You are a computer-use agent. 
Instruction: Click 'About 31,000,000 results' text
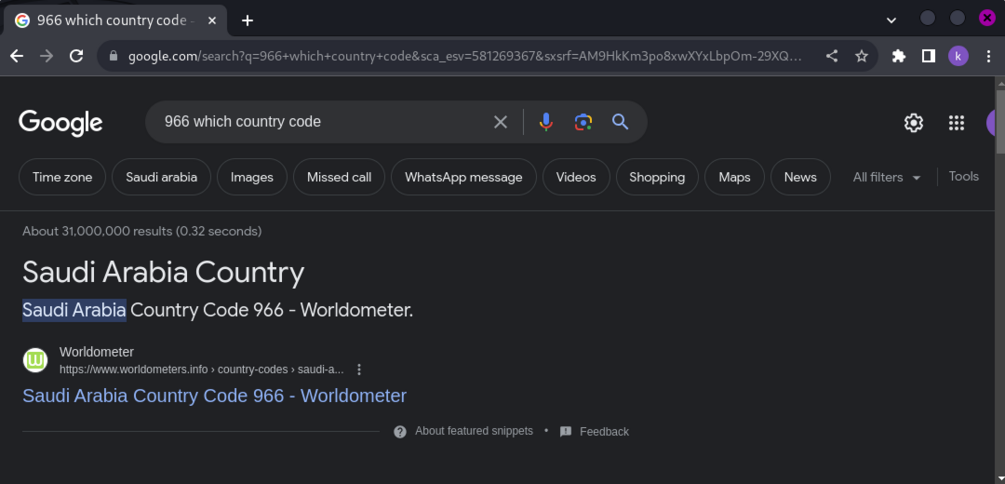coord(142,231)
